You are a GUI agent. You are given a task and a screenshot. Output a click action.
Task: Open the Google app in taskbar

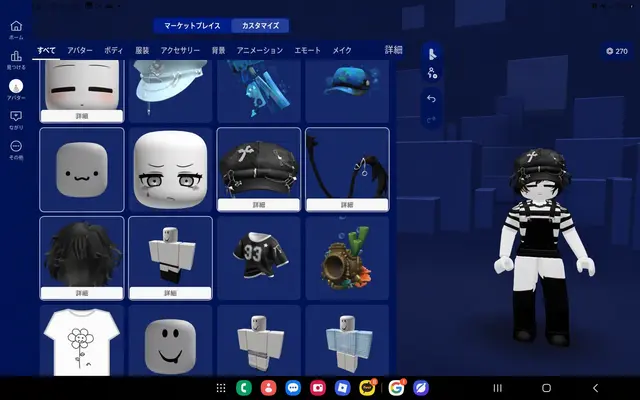point(396,388)
